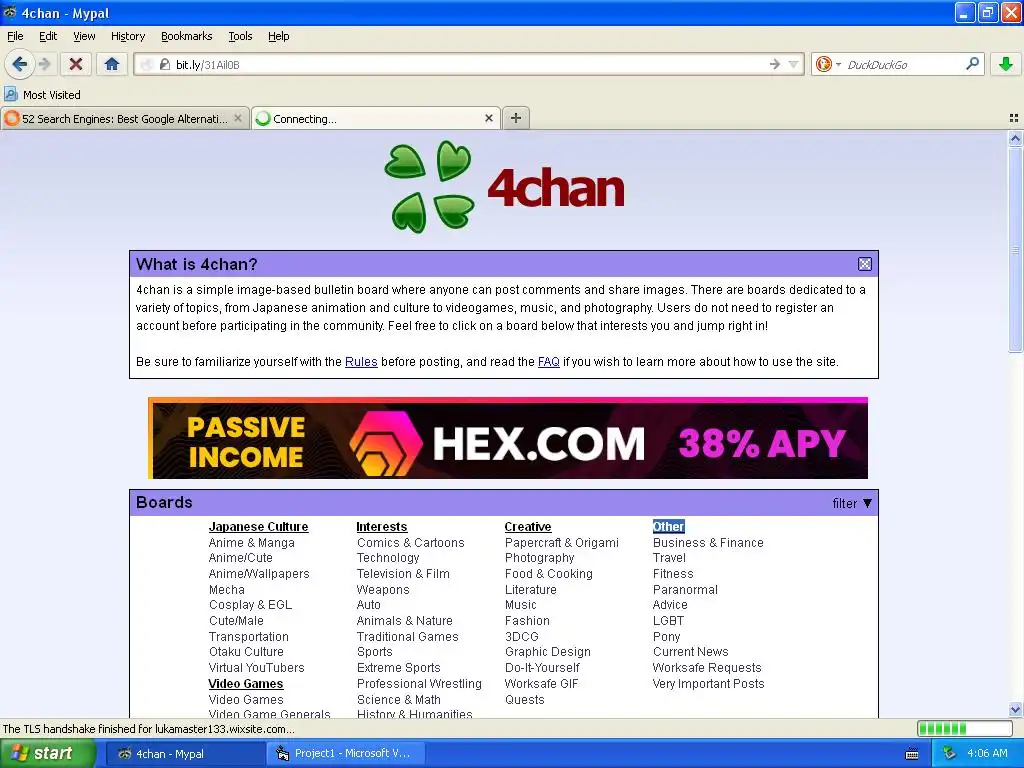The height and width of the screenshot is (768, 1024).
Task: Open the Virtual YouTubers board
Action: (x=257, y=668)
